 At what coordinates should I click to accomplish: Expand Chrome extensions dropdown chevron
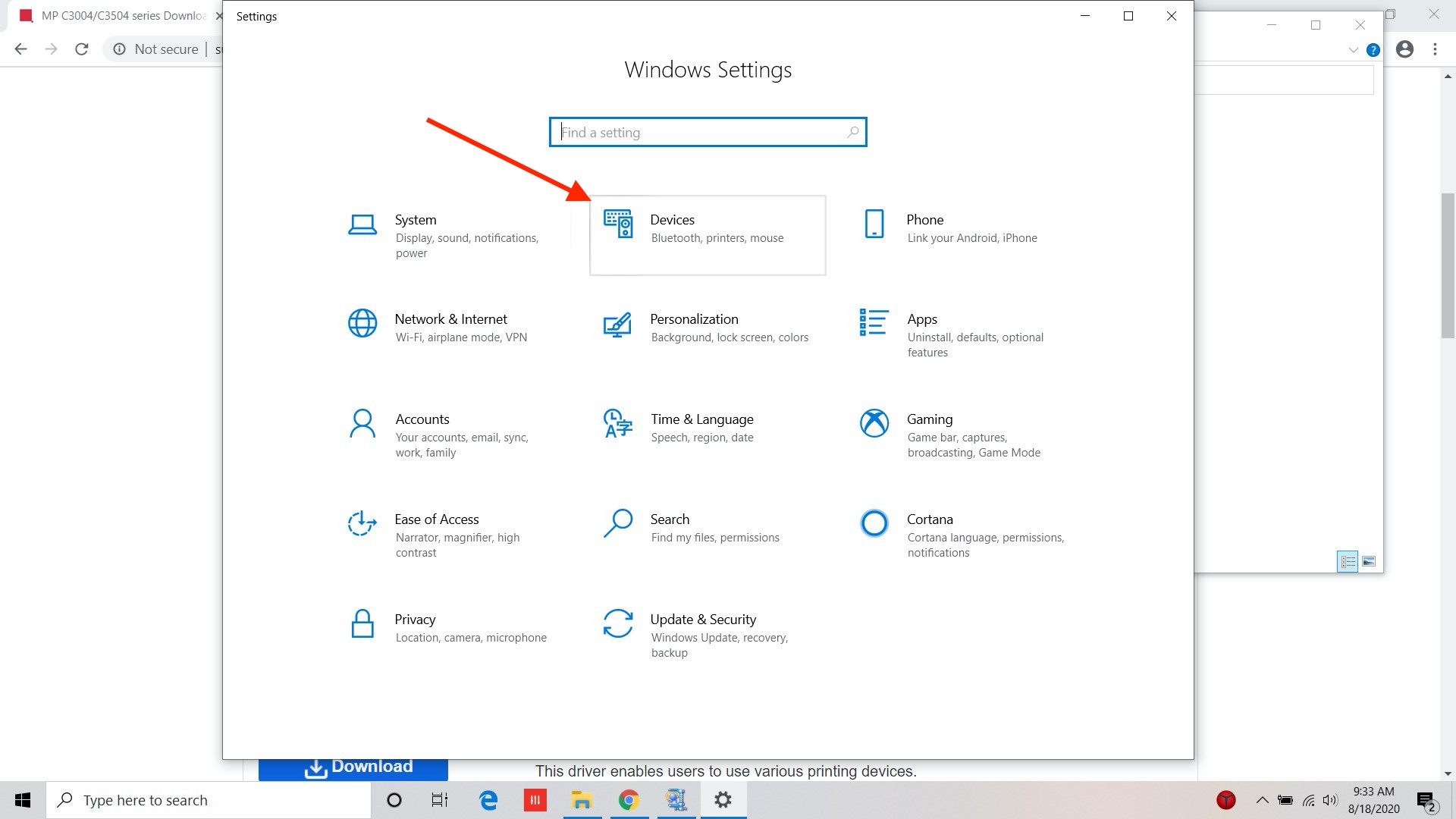pyautogui.click(x=1353, y=50)
